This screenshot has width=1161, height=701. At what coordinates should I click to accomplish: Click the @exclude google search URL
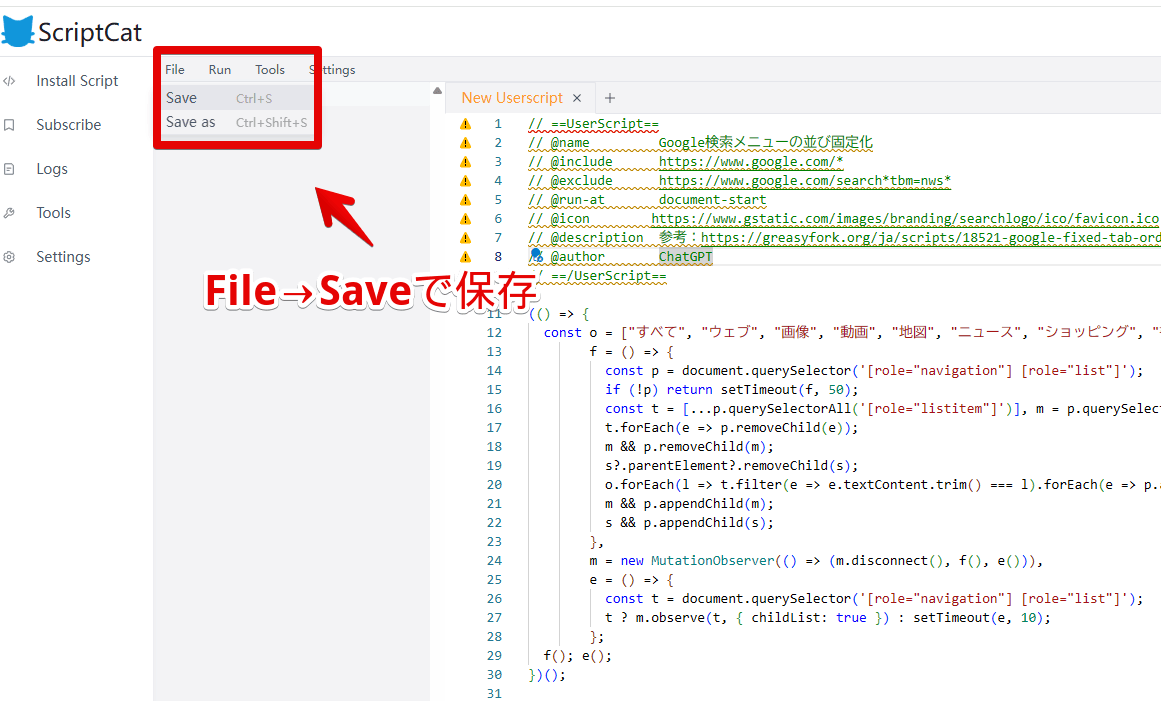click(x=805, y=181)
